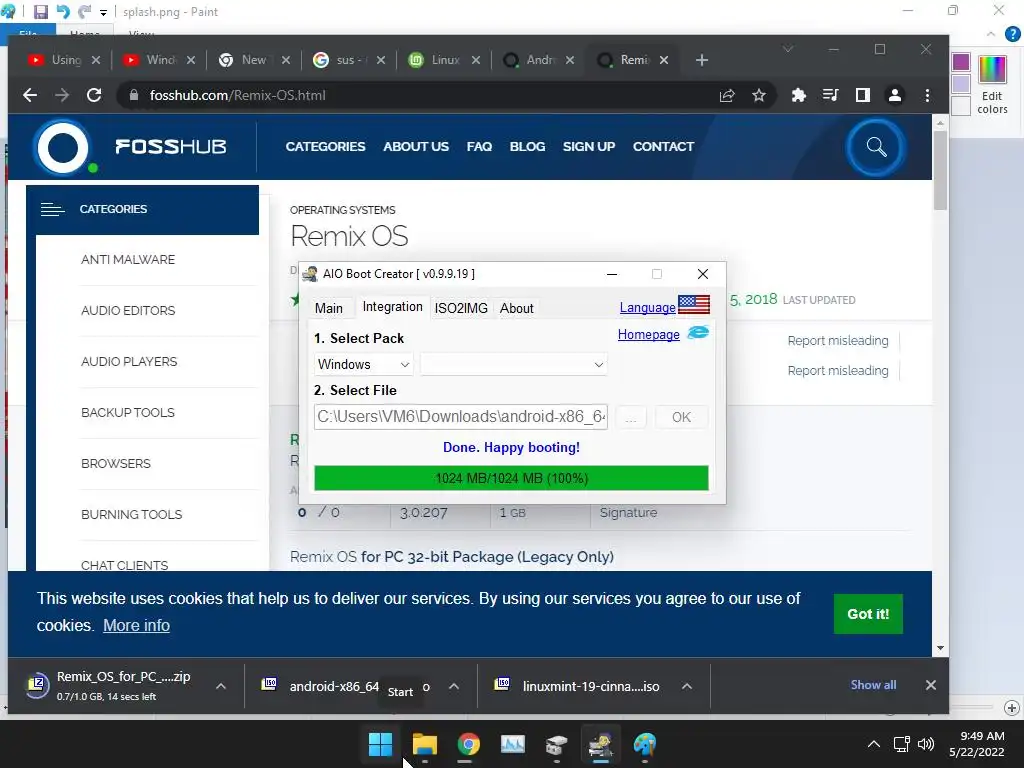The height and width of the screenshot is (768, 1024).
Task: Open CATEGORIES in FossHub navigation
Action: coord(325,147)
